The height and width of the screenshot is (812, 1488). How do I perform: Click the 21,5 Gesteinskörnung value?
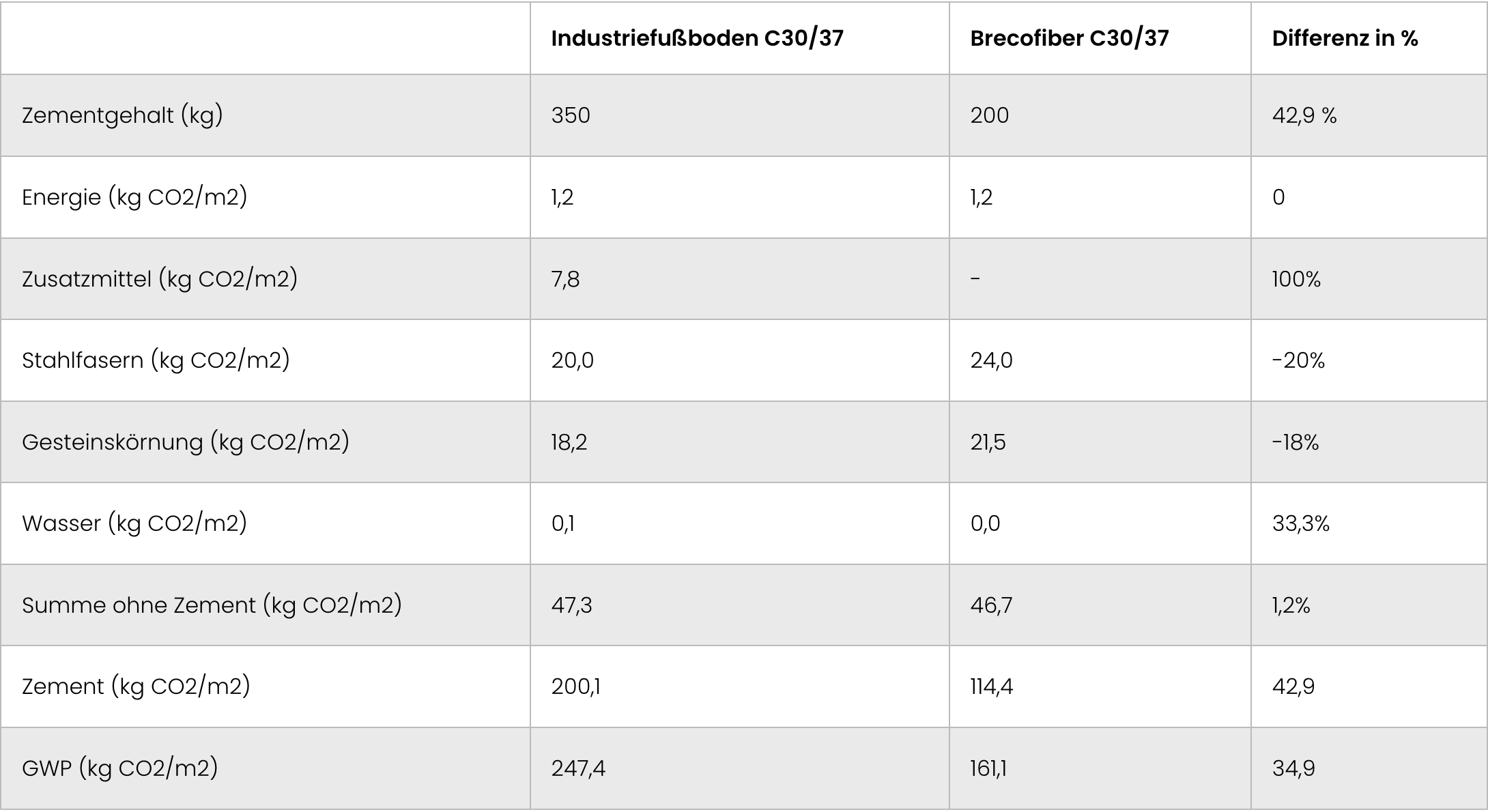pyautogui.click(x=988, y=442)
